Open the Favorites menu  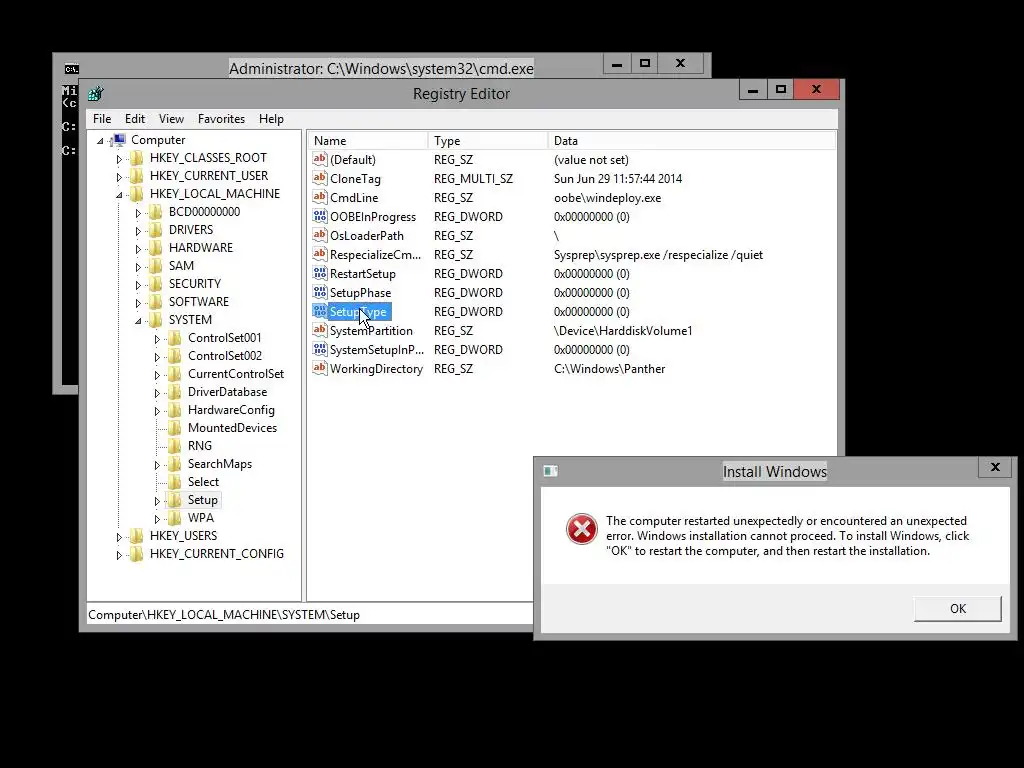pos(221,119)
